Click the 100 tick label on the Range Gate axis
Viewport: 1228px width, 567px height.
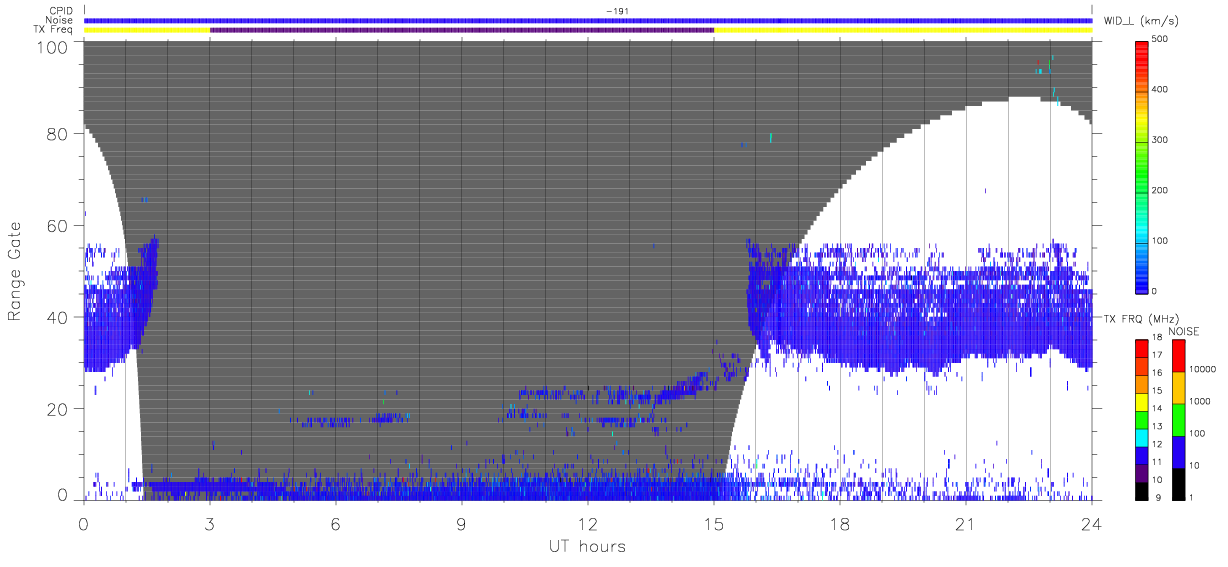pos(54,47)
